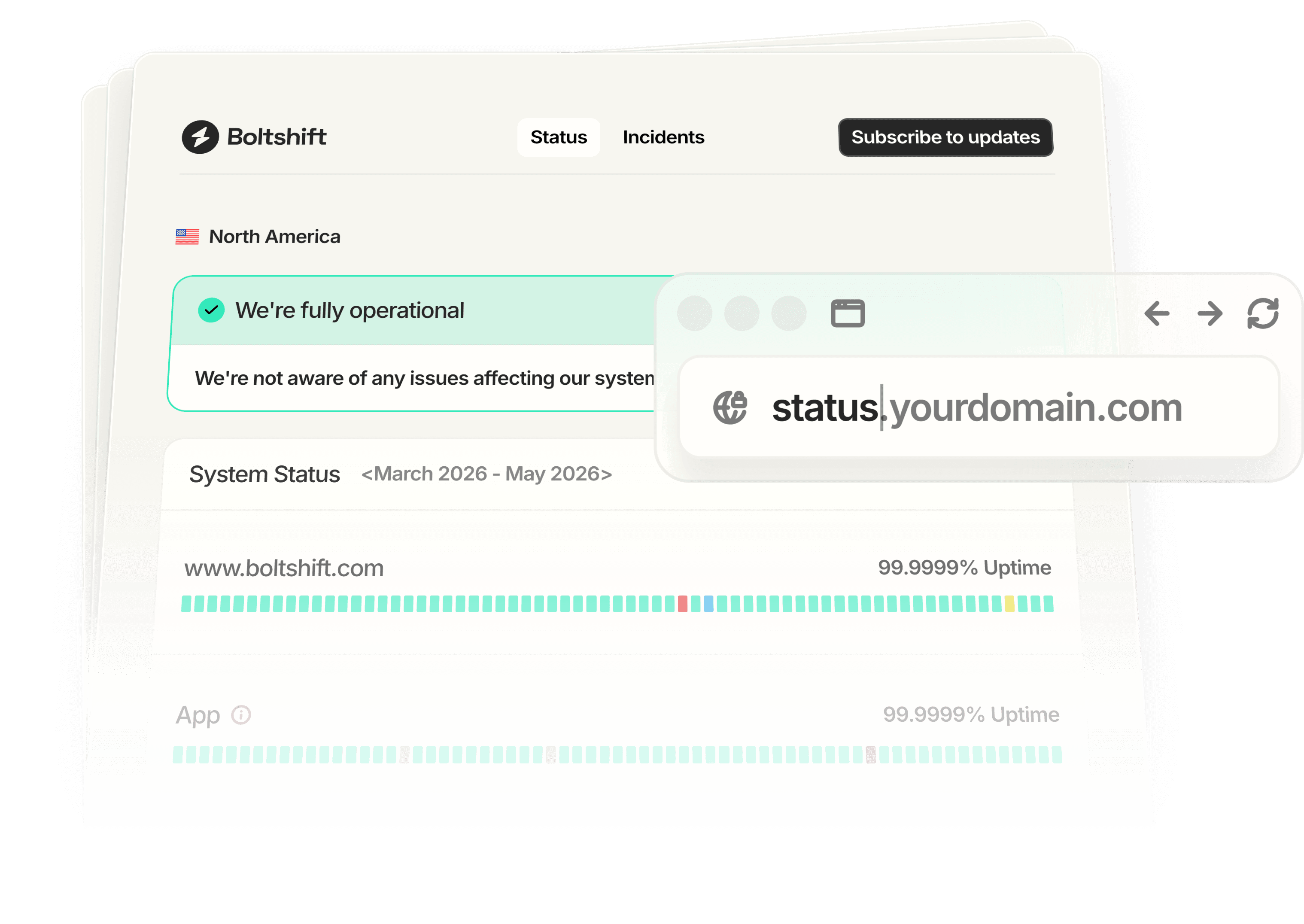This screenshot has height=924, width=1304.
Task: Reload the page with the refresh icon
Action: 1263,313
